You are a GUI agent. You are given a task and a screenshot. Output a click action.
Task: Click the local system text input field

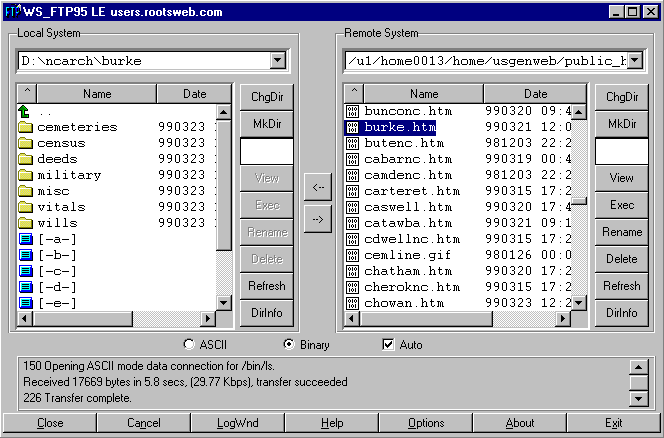[x=267, y=151]
